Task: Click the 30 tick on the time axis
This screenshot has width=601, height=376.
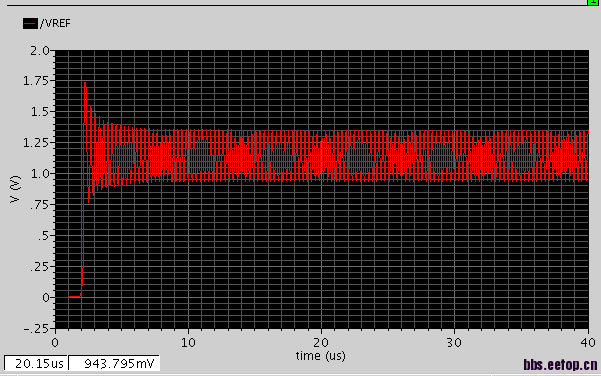Action: coord(454,342)
